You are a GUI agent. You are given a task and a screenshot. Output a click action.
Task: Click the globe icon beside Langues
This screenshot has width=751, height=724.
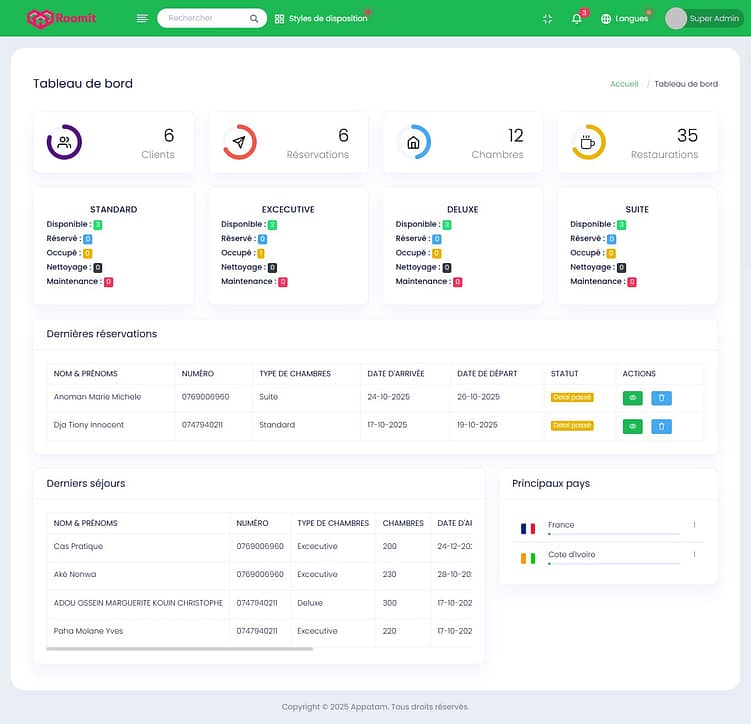point(606,19)
